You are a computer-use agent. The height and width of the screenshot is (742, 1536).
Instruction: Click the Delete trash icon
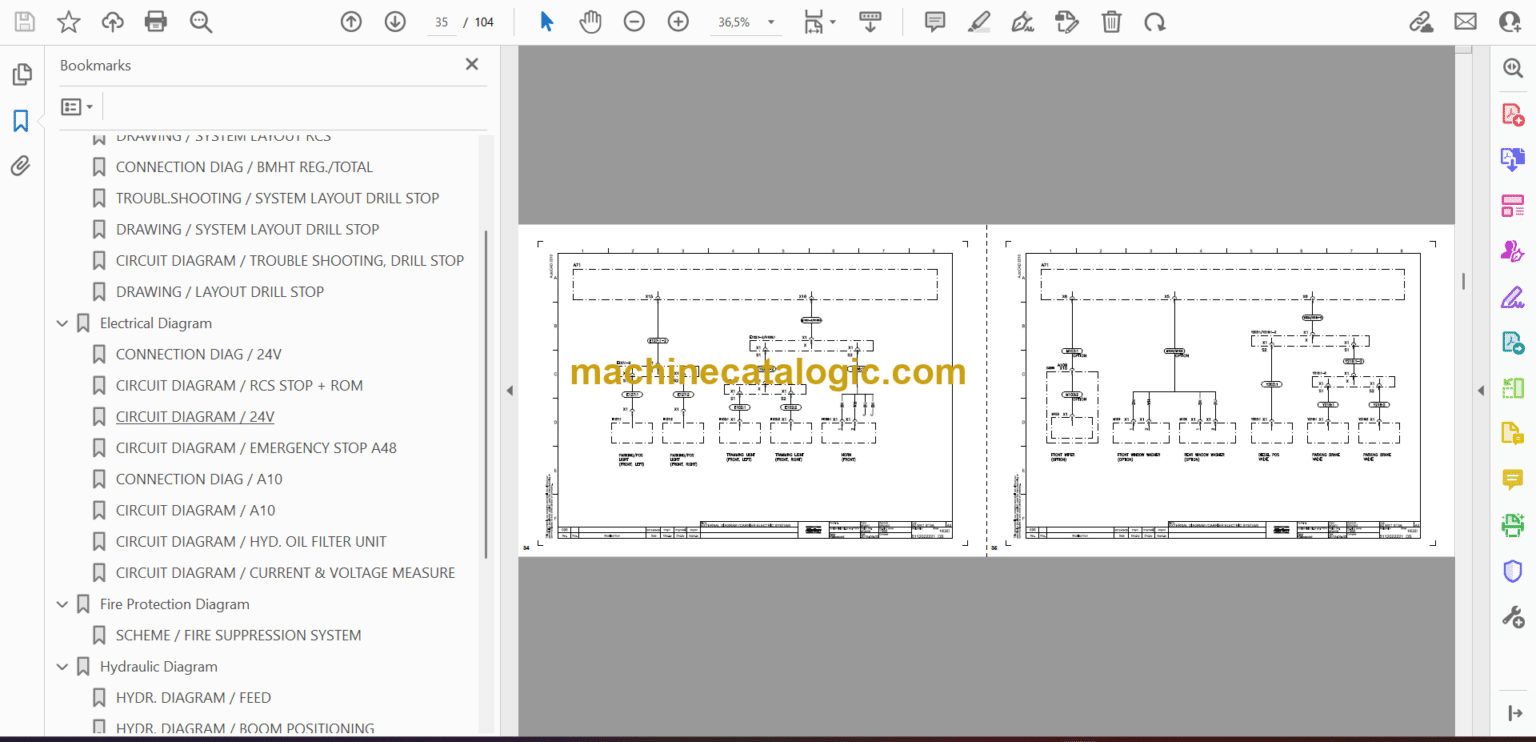pyautogui.click(x=1111, y=22)
